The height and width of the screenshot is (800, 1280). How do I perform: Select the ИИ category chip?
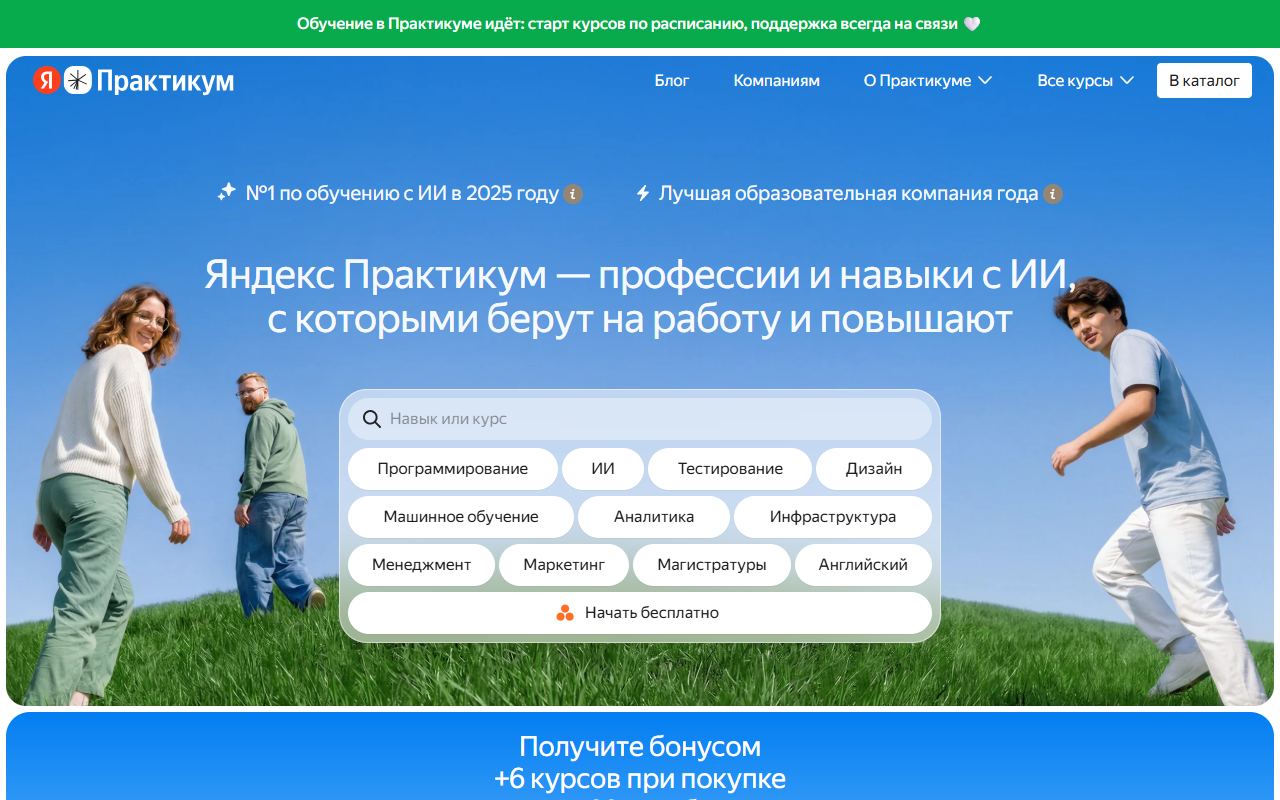click(603, 469)
